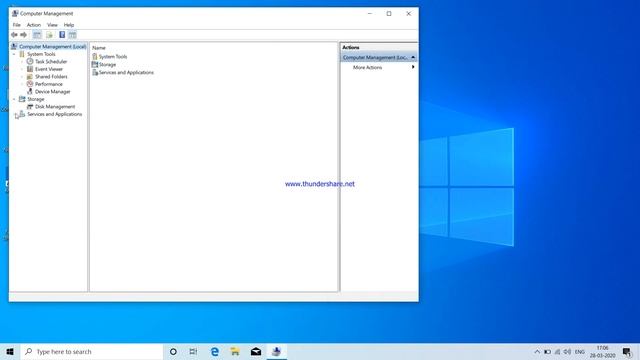Select Services and Applications in the tree
The image size is (640, 360).
point(55,114)
